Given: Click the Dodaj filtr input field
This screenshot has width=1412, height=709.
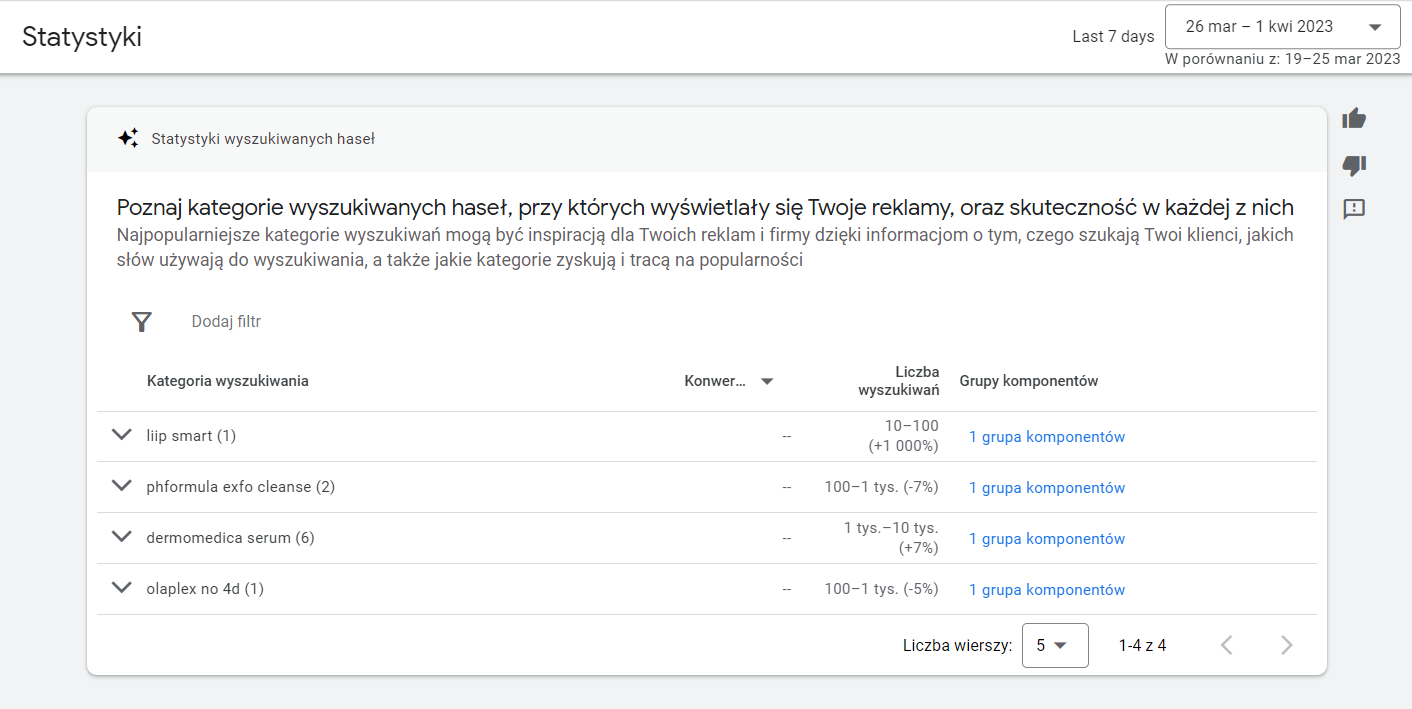Looking at the screenshot, I should coord(226,321).
